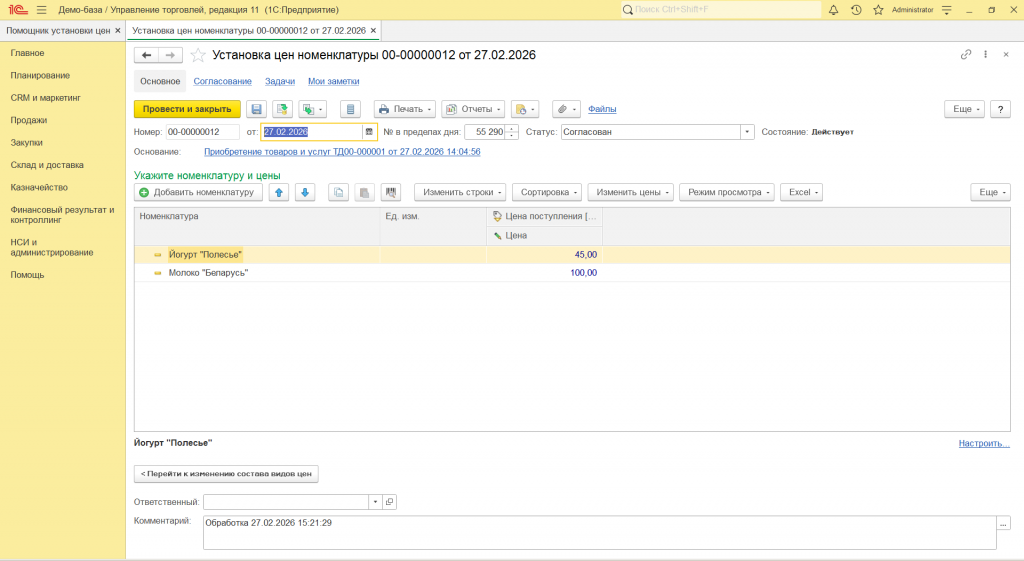Open the Ответственный dropdown arrow

(375, 502)
